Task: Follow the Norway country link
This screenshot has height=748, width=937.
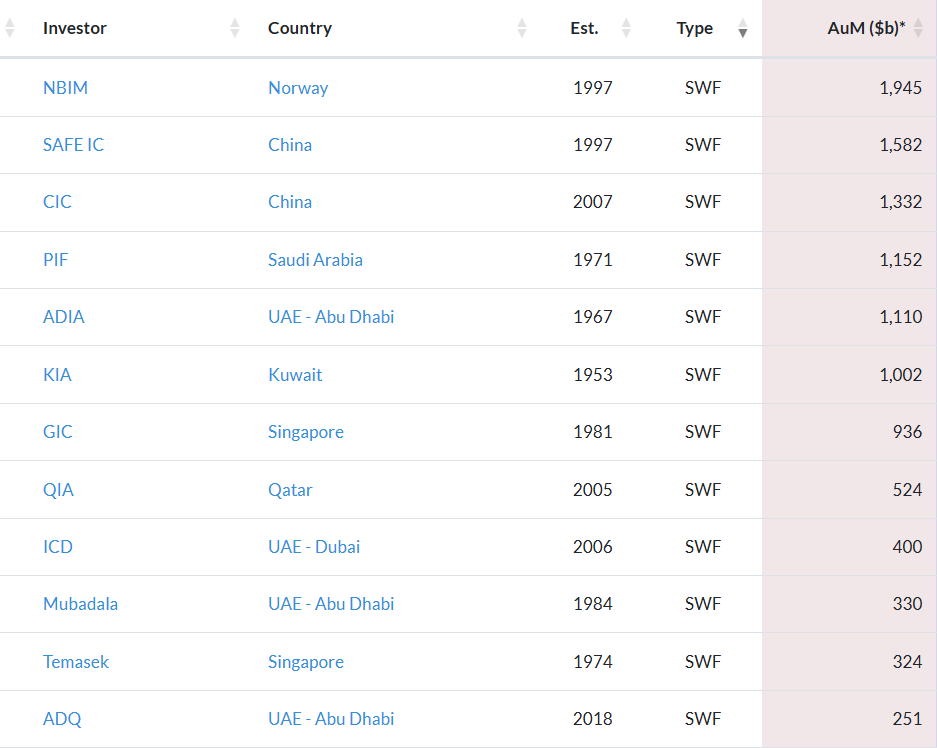Action: pos(298,88)
